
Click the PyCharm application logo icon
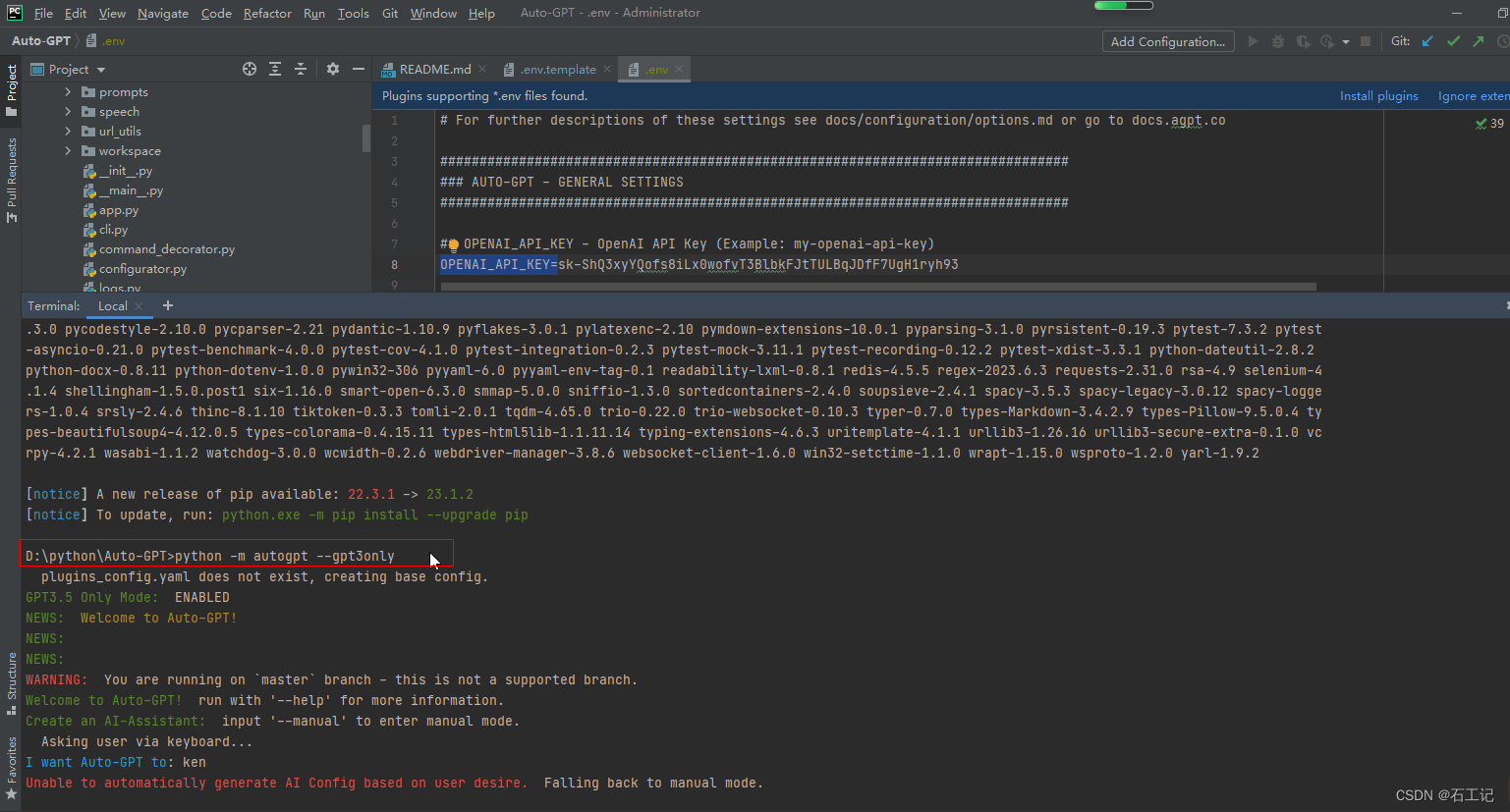click(x=15, y=13)
